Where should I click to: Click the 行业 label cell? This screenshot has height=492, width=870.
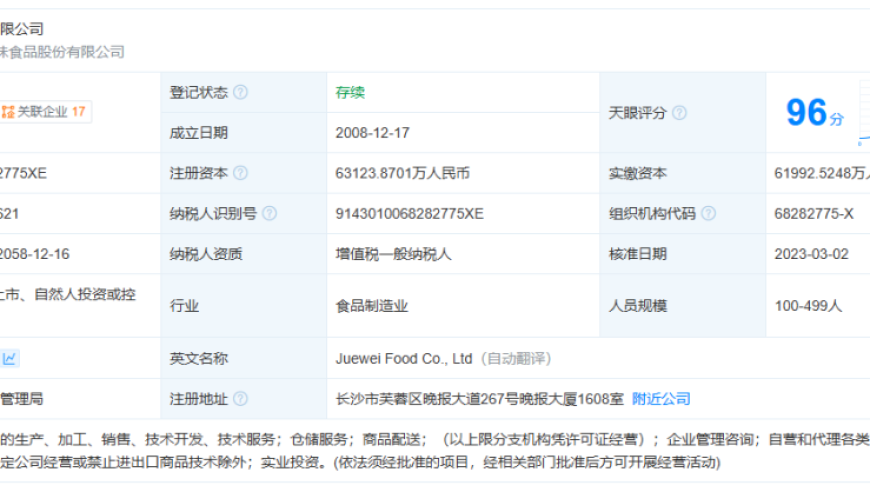tap(244, 306)
